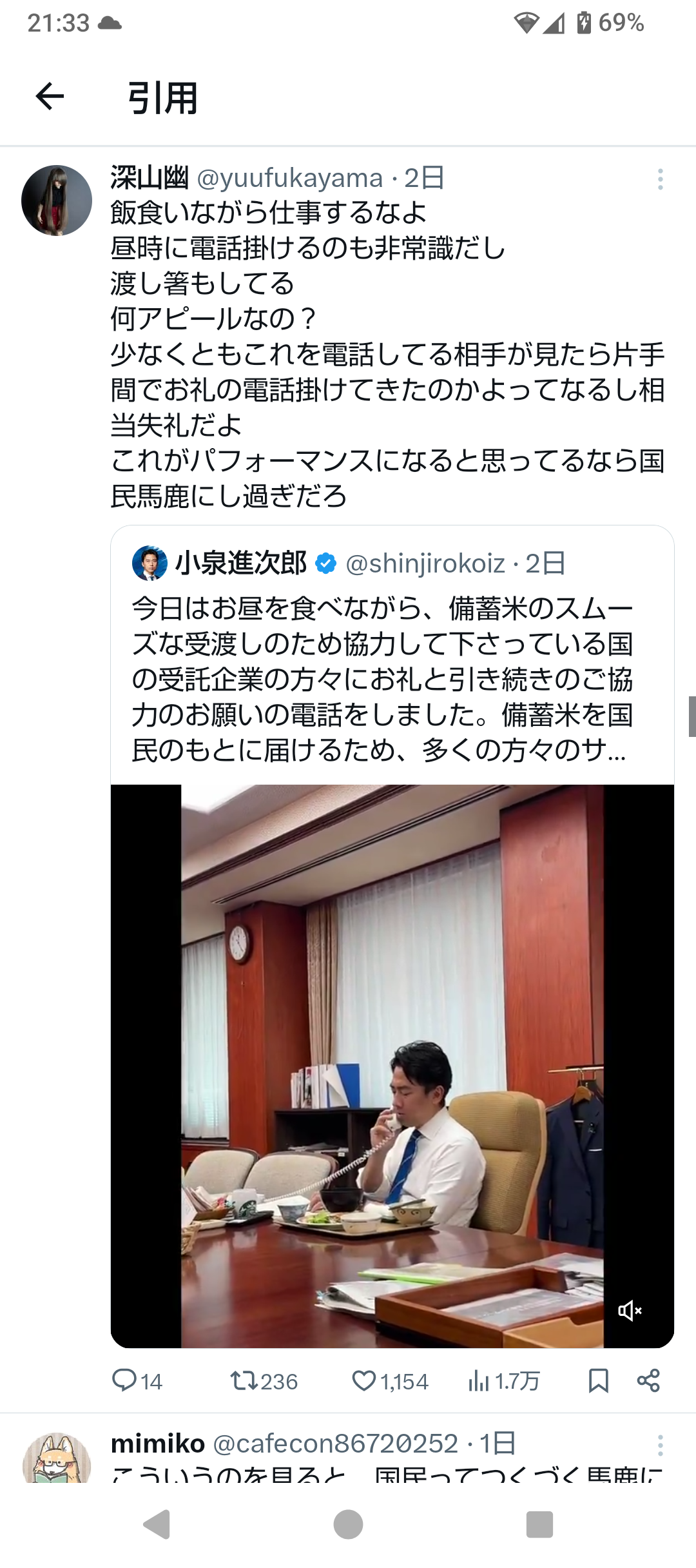Open the more options menu on mimiko's post
This screenshot has height=1568, width=696.
pyautogui.click(x=660, y=1445)
